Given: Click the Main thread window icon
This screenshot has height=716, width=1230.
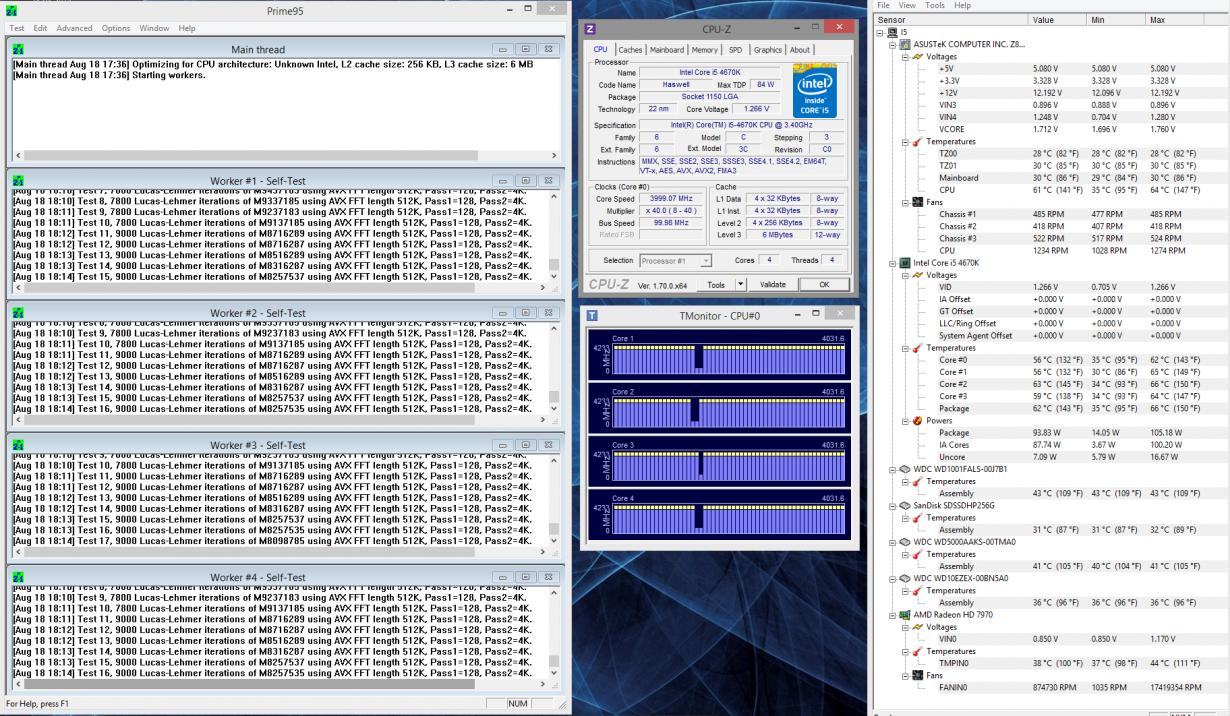Looking at the screenshot, I should [x=17, y=49].
